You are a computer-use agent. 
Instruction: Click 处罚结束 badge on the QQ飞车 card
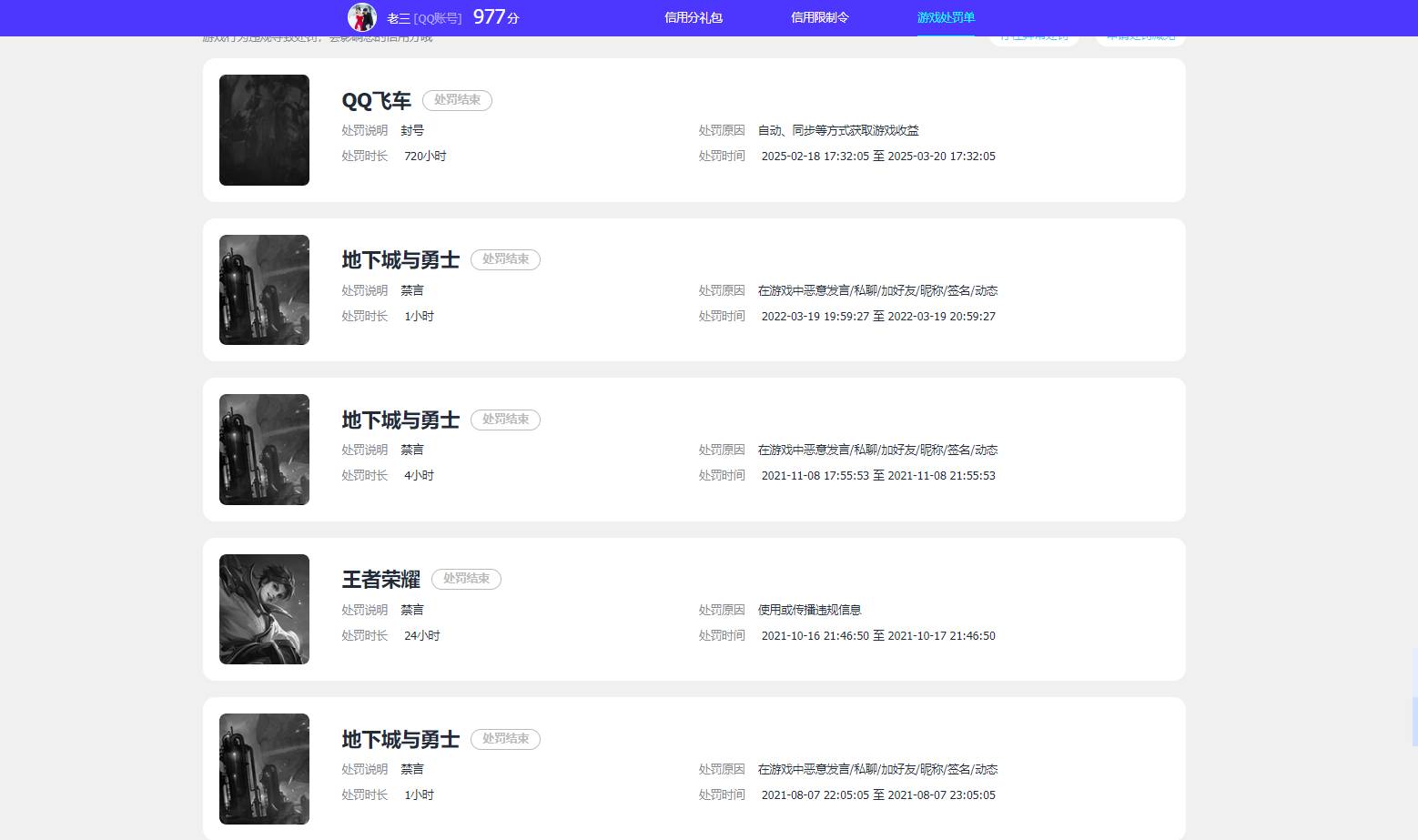[457, 100]
